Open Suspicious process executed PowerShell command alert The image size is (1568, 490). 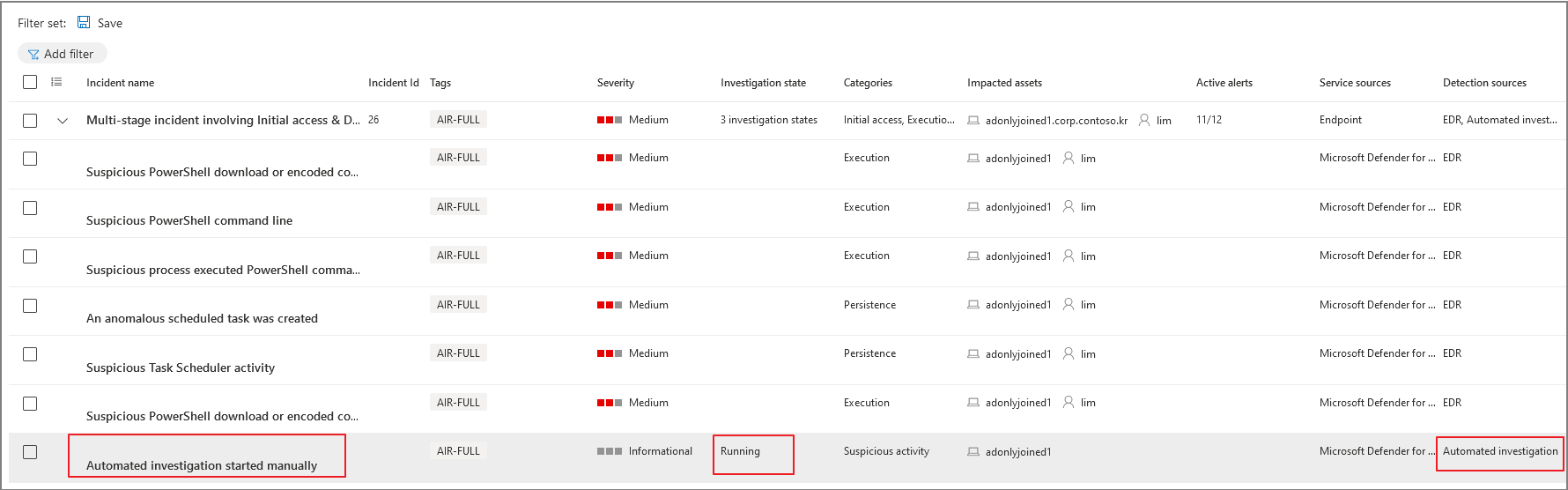(x=223, y=270)
